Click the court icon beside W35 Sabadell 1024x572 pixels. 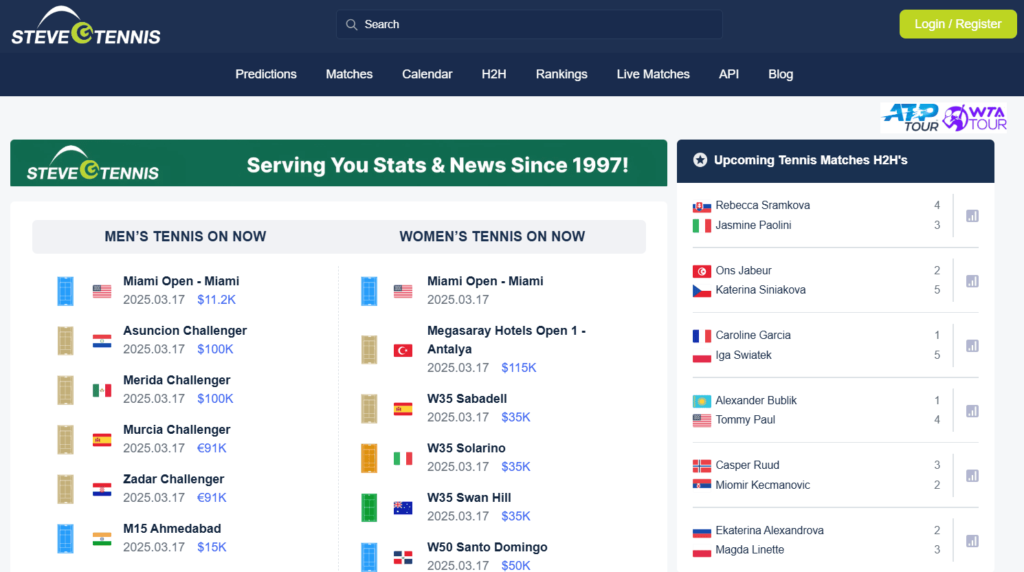pyautogui.click(x=369, y=409)
